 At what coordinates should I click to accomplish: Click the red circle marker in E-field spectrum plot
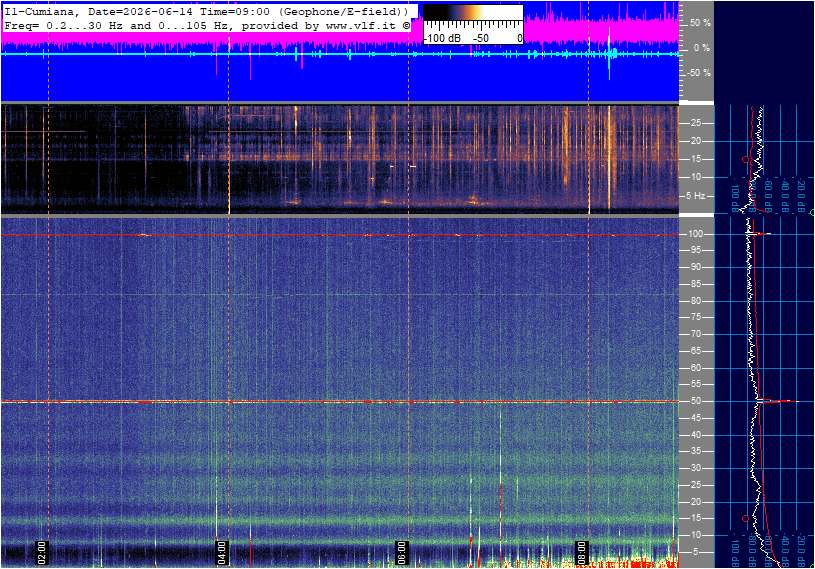click(x=745, y=518)
